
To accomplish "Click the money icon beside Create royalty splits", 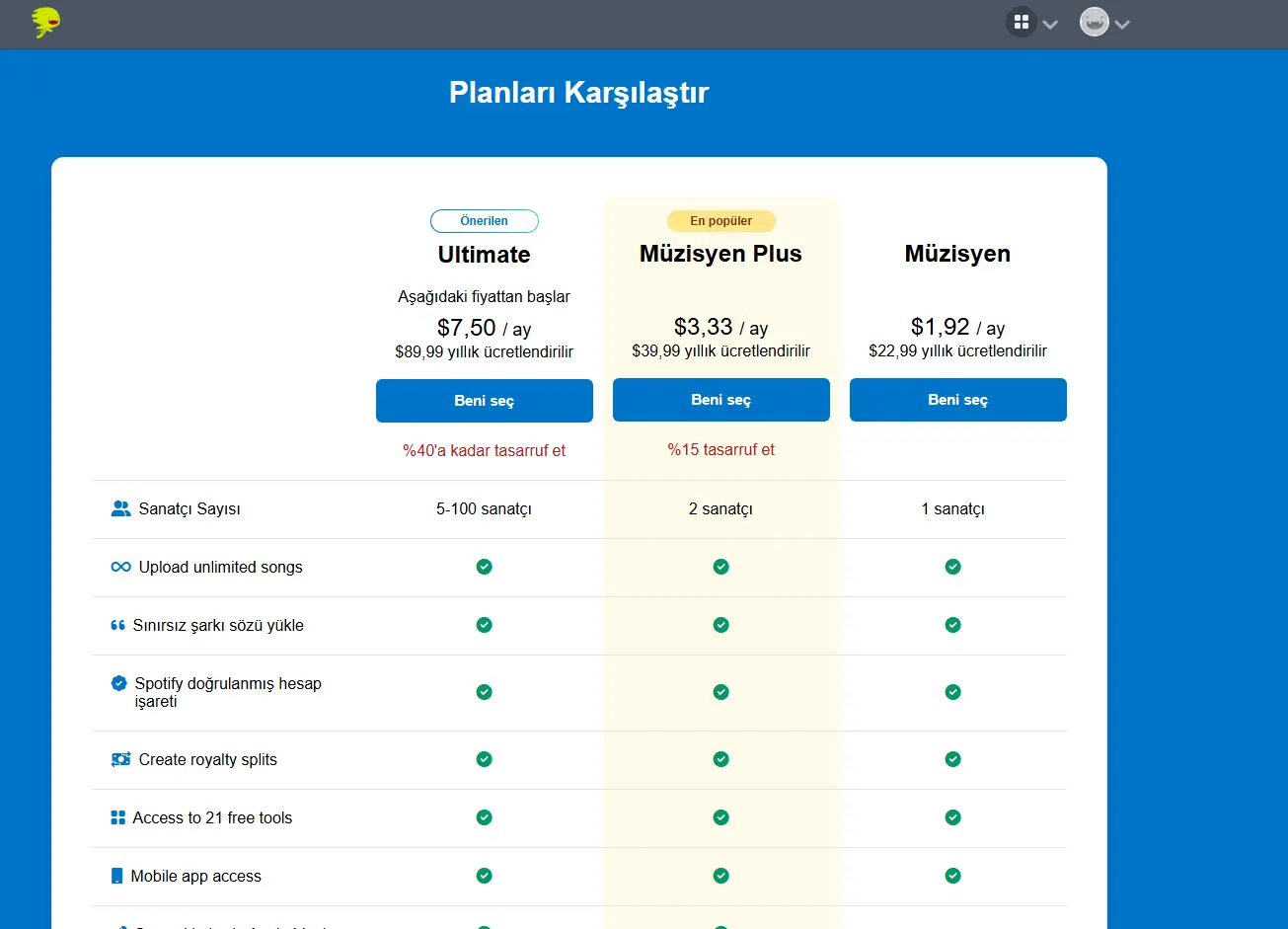I will pyautogui.click(x=121, y=760).
